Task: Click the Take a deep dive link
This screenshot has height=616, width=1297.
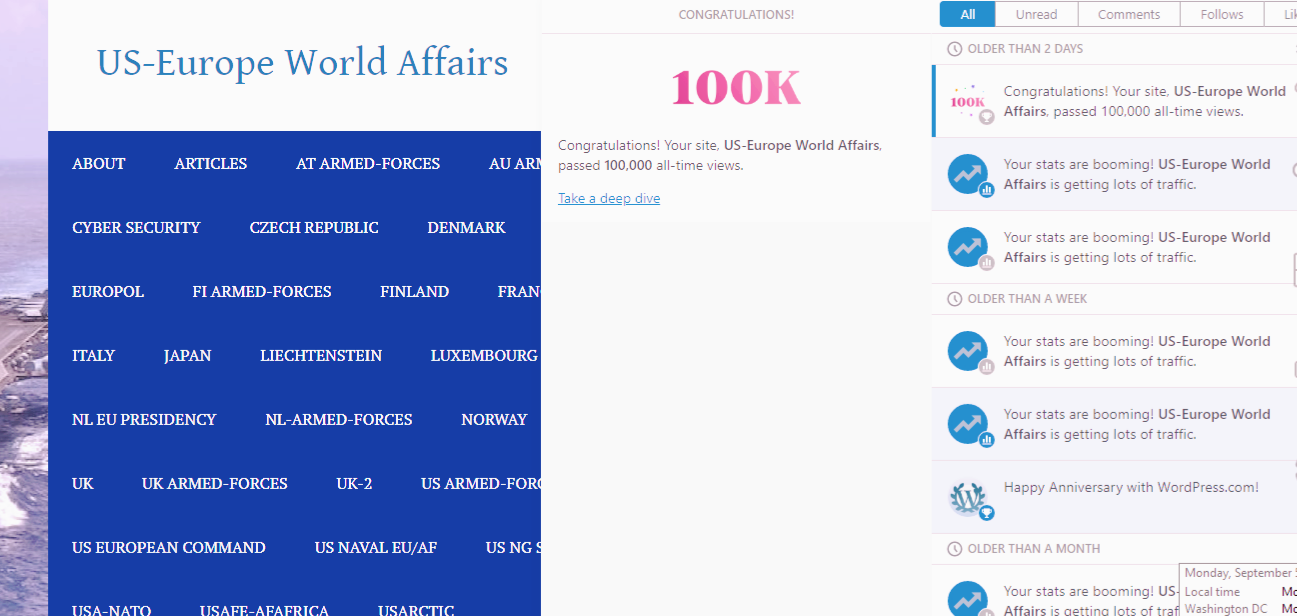Action: pos(609,198)
